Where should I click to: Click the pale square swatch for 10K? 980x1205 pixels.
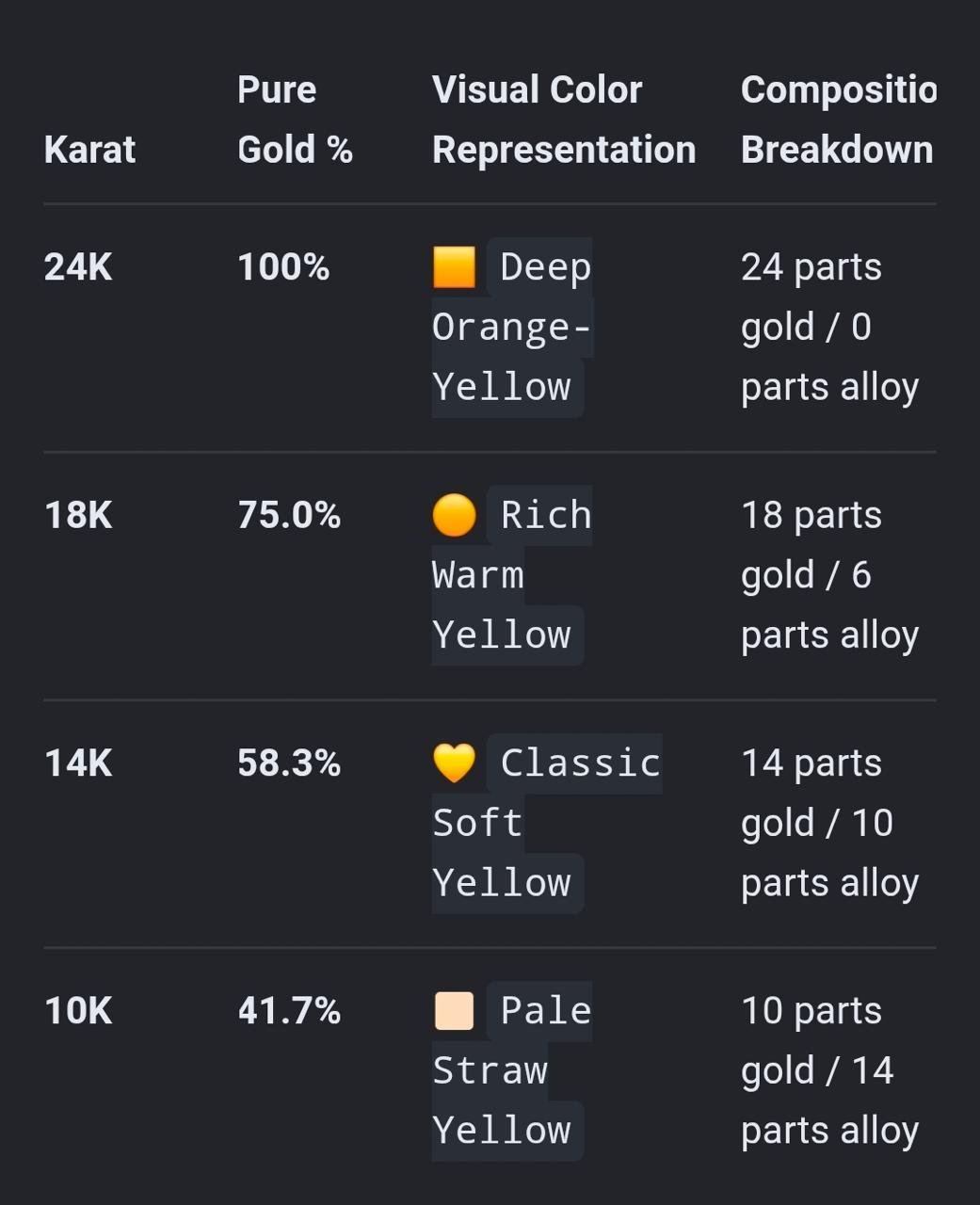point(454,1011)
